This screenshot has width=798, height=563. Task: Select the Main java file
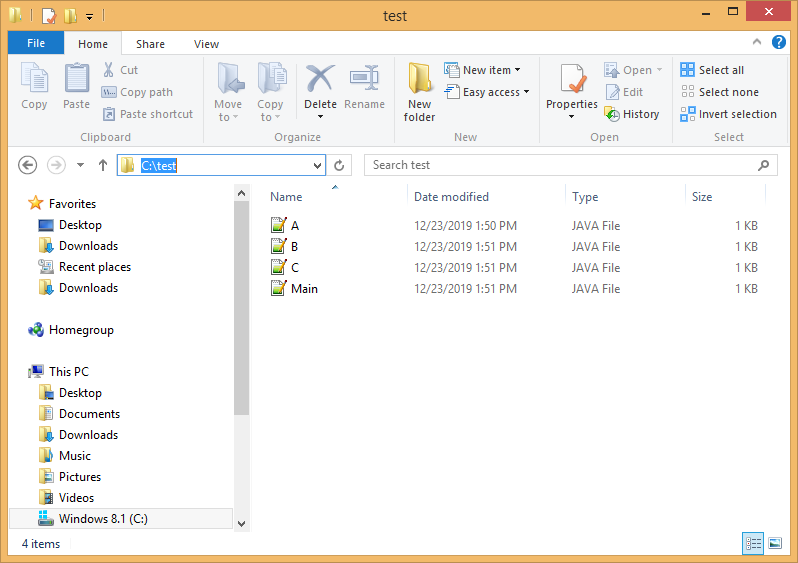(304, 289)
